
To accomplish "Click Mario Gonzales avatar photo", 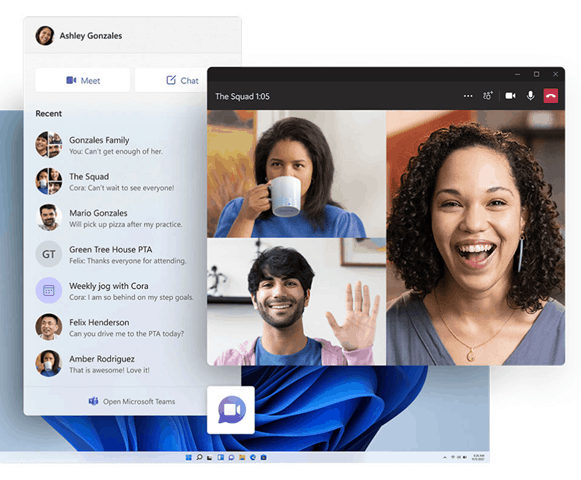I will tap(49, 218).
